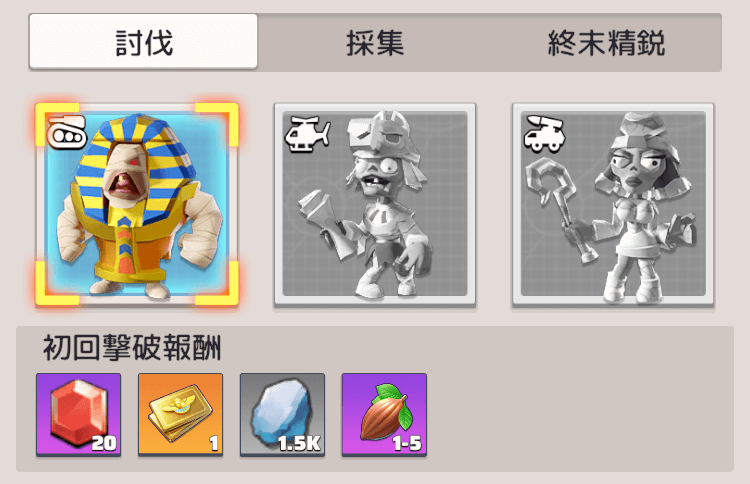Tap the tank type icon
The image size is (750, 484).
click(66, 132)
